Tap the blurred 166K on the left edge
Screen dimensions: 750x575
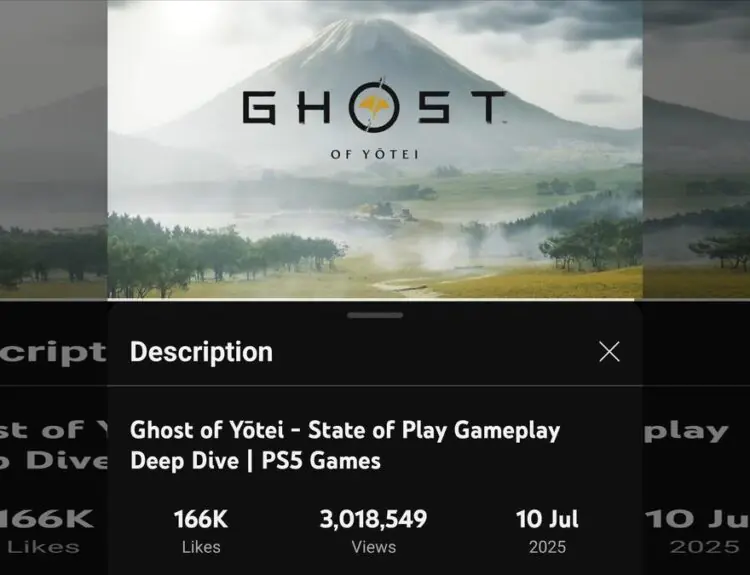47,518
